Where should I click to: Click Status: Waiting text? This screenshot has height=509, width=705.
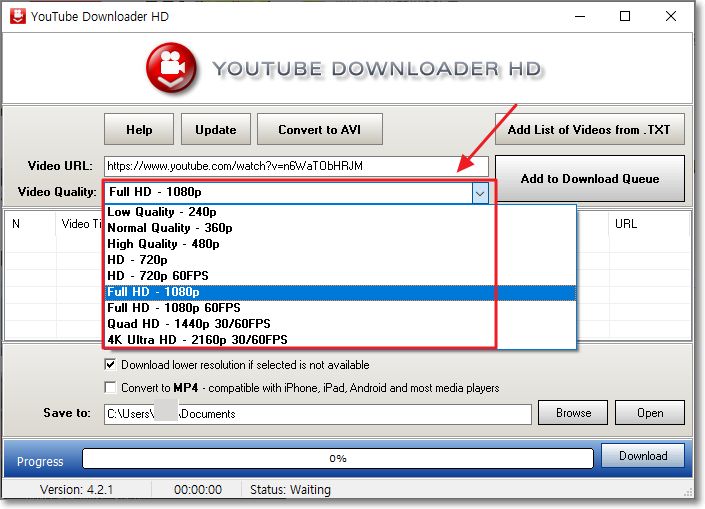pyautogui.click(x=290, y=490)
